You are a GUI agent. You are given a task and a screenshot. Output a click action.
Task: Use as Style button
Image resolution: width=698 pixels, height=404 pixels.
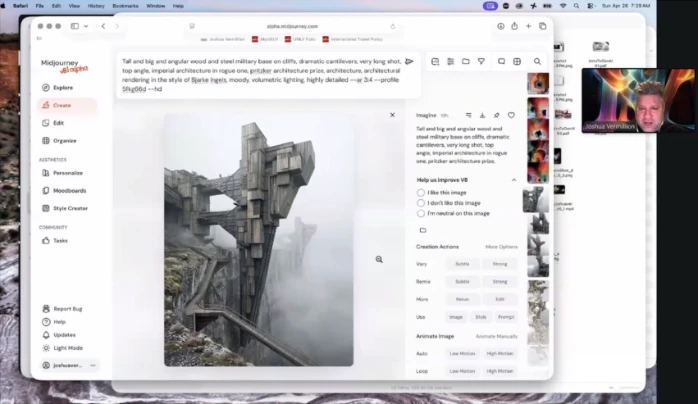[x=481, y=317]
